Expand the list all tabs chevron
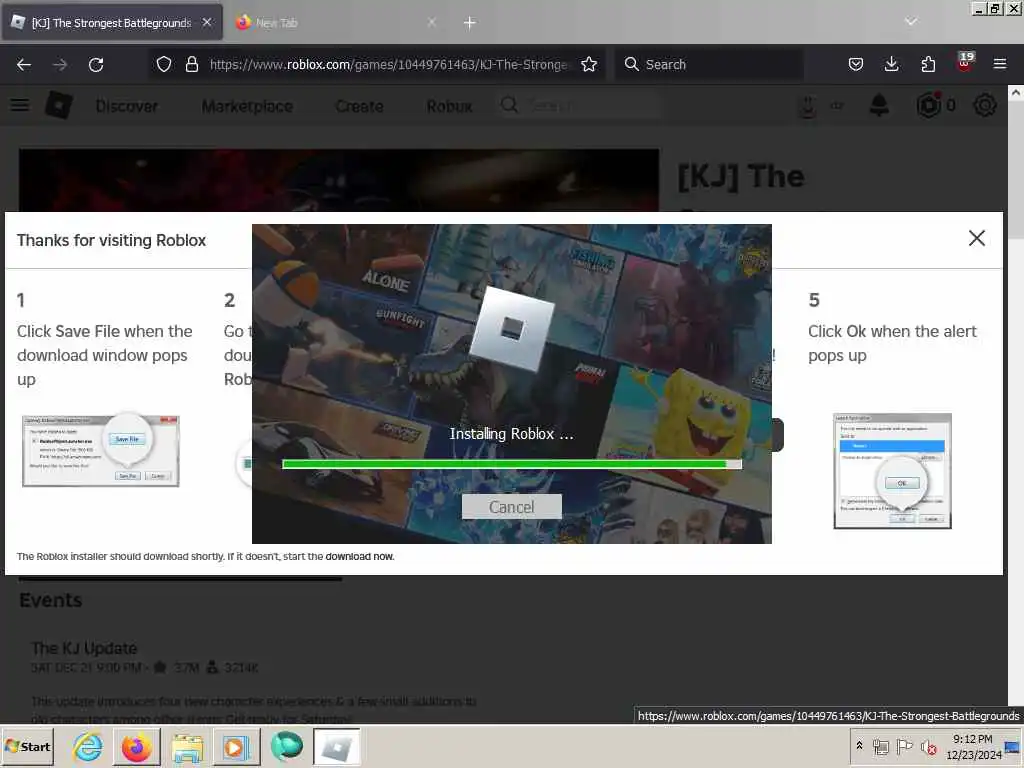 911,22
